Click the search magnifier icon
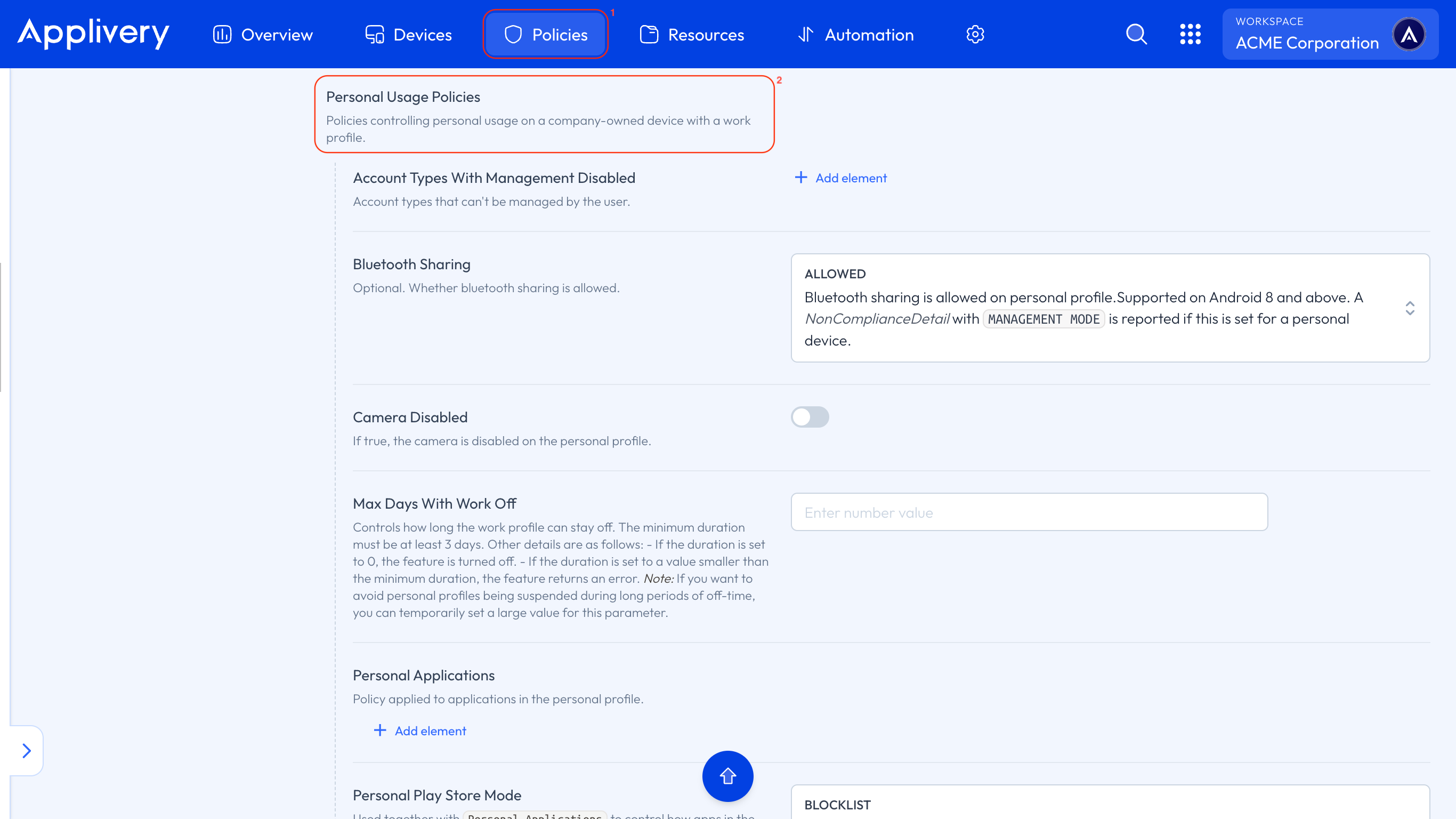1456x819 pixels. click(x=1136, y=35)
